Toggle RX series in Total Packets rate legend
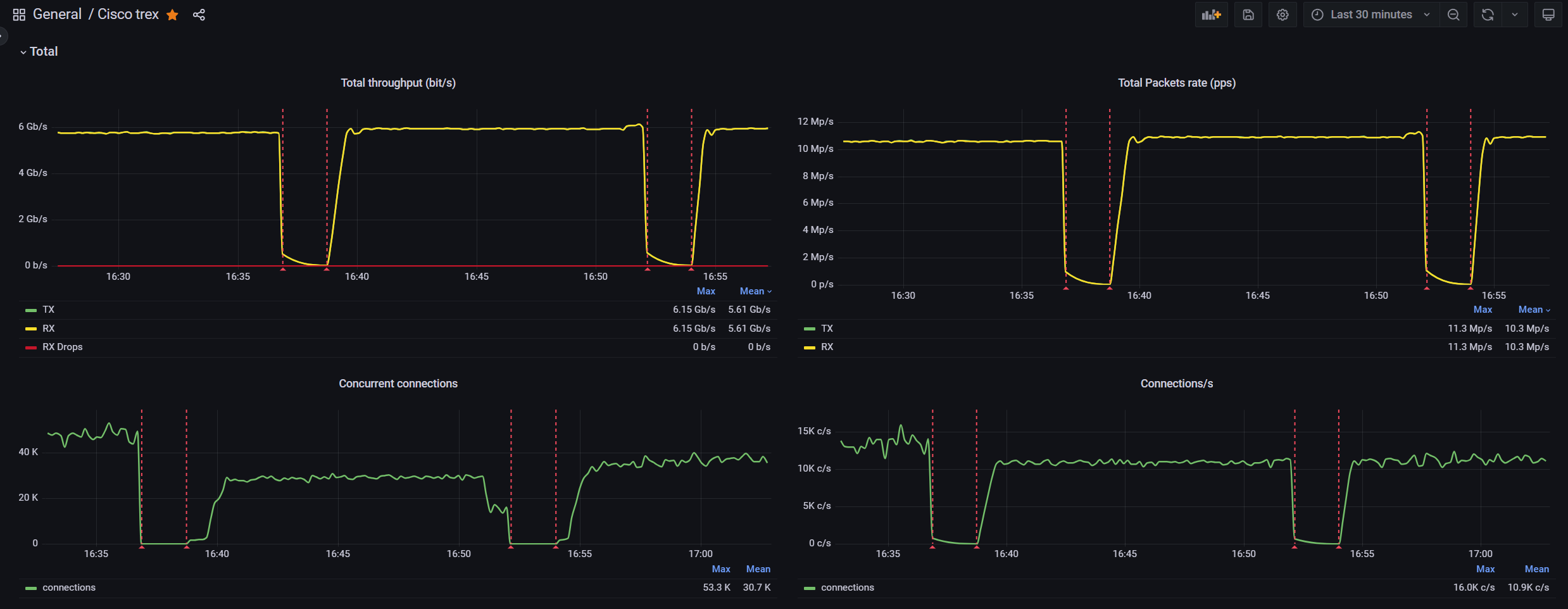 pyautogui.click(x=827, y=347)
